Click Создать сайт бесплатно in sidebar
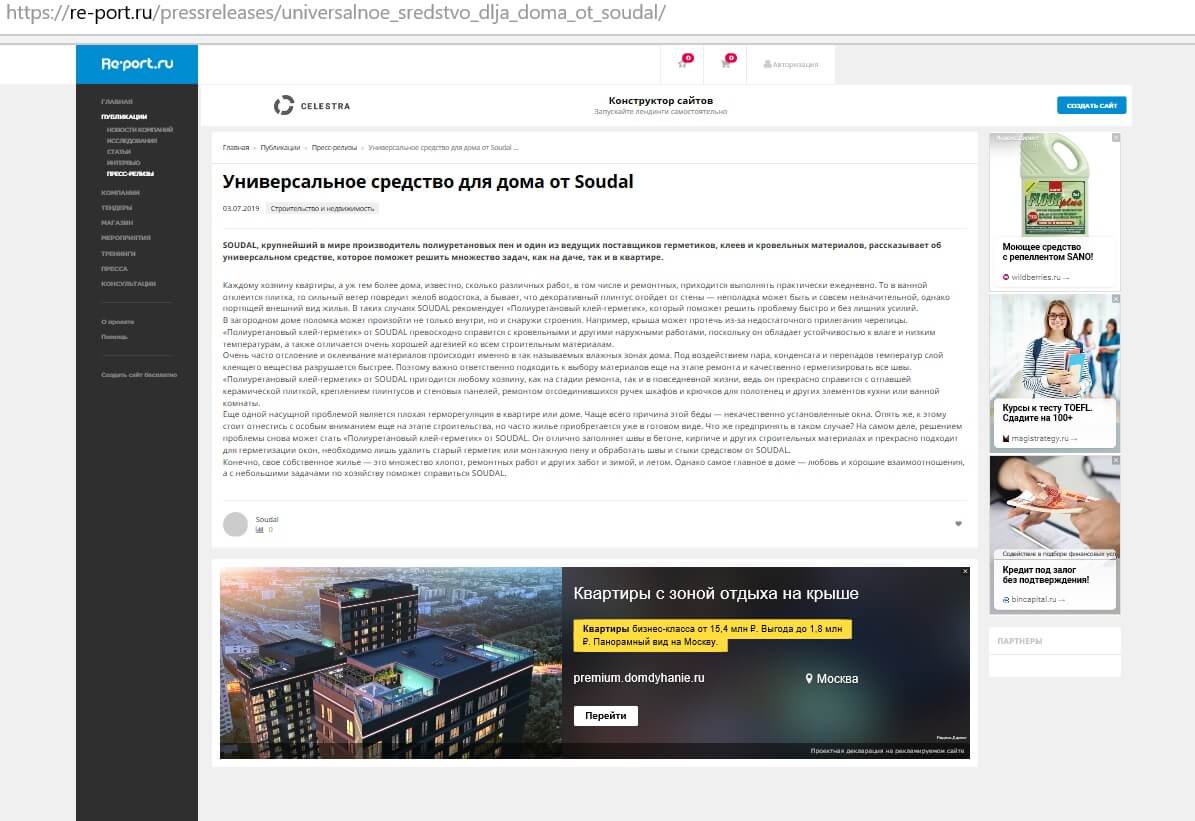Screen dimensions: 1195x821 point(139,375)
